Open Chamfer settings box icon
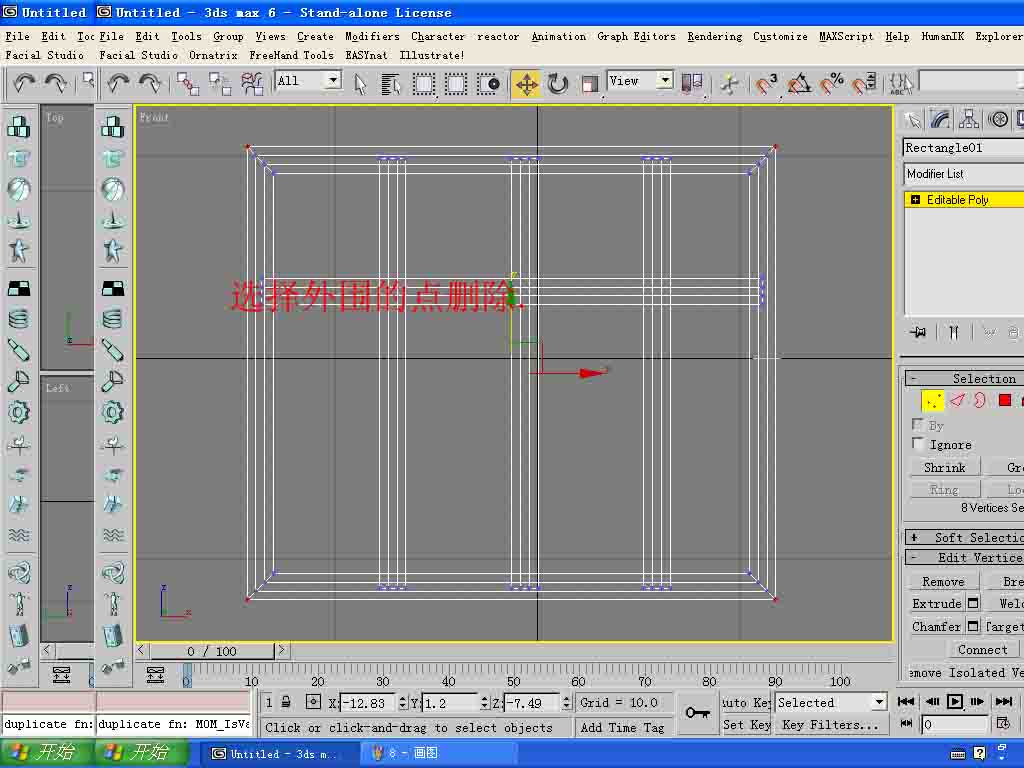This screenshot has width=1024, height=768. pos(973,626)
